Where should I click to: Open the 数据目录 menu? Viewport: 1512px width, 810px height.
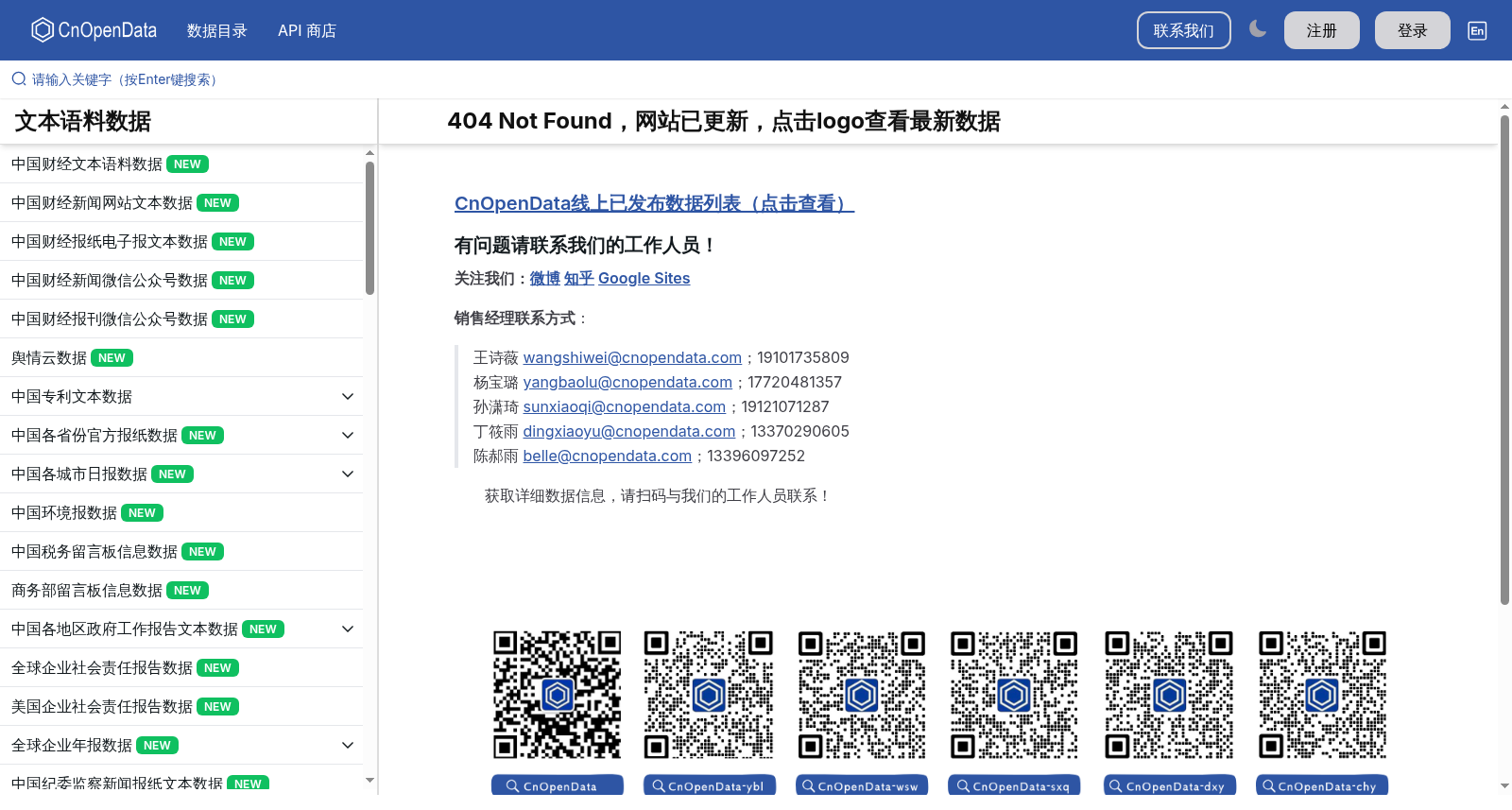pos(217,30)
